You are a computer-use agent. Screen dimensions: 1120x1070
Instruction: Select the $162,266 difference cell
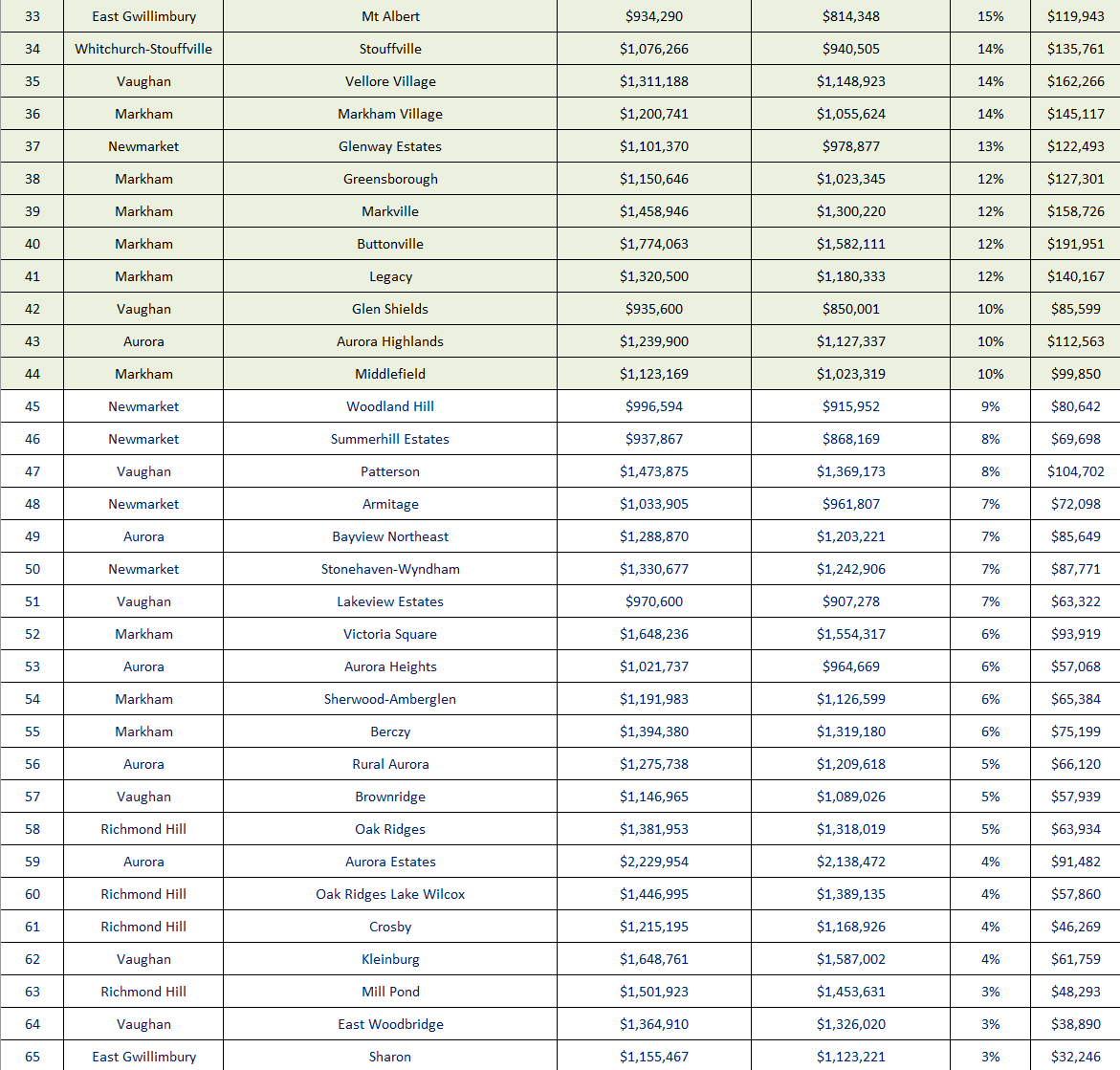1075,81
